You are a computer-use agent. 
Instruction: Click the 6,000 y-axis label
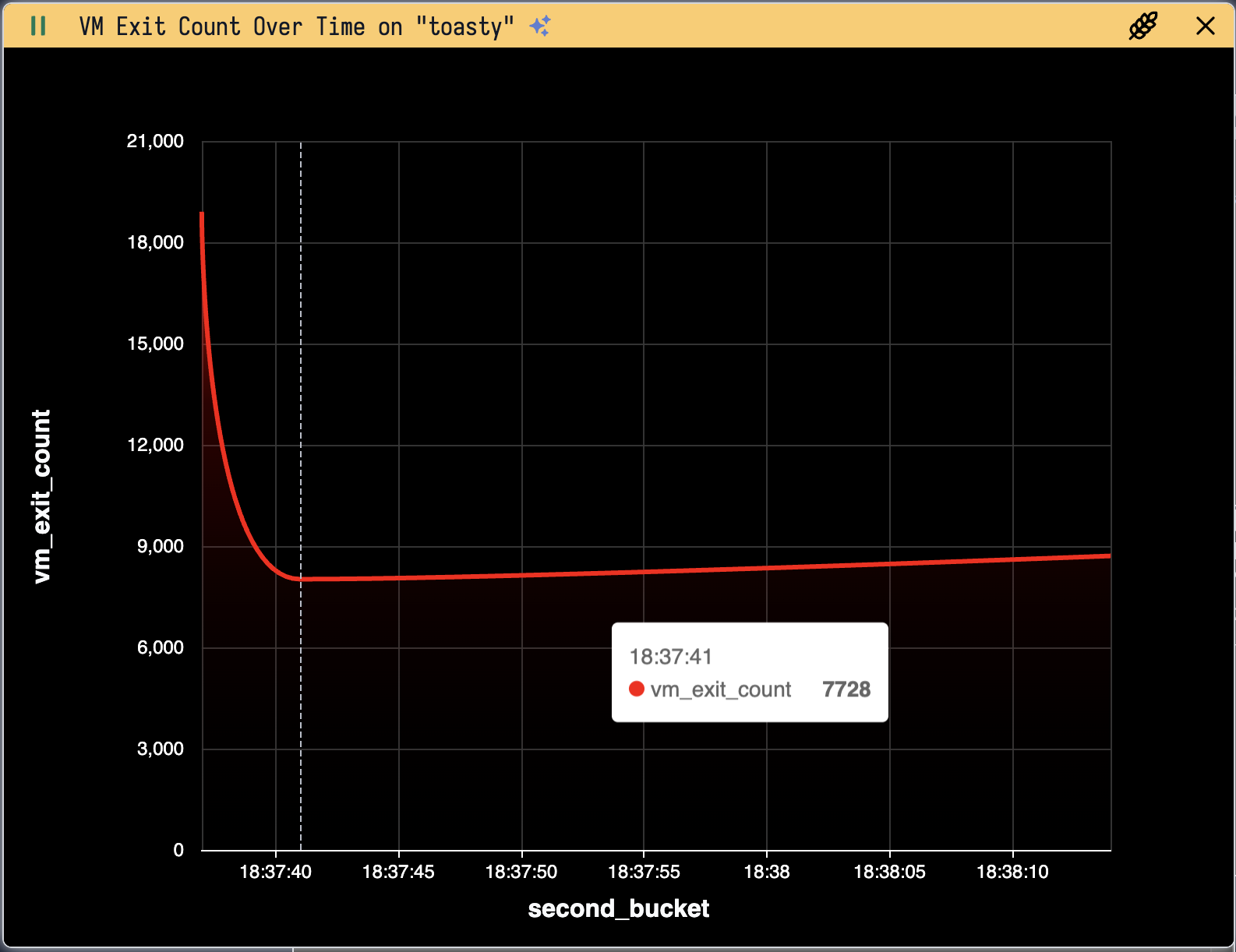click(x=161, y=647)
